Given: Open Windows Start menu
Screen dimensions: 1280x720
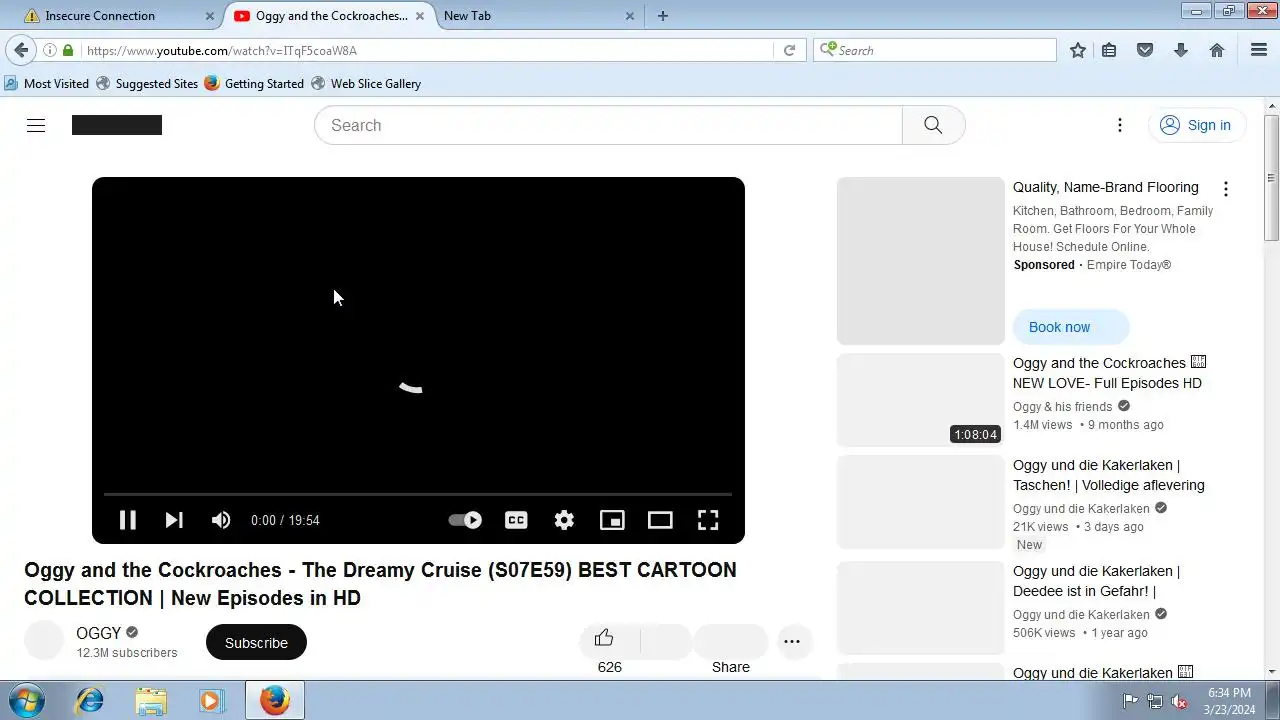Looking at the screenshot, I should tap(26, 700).
